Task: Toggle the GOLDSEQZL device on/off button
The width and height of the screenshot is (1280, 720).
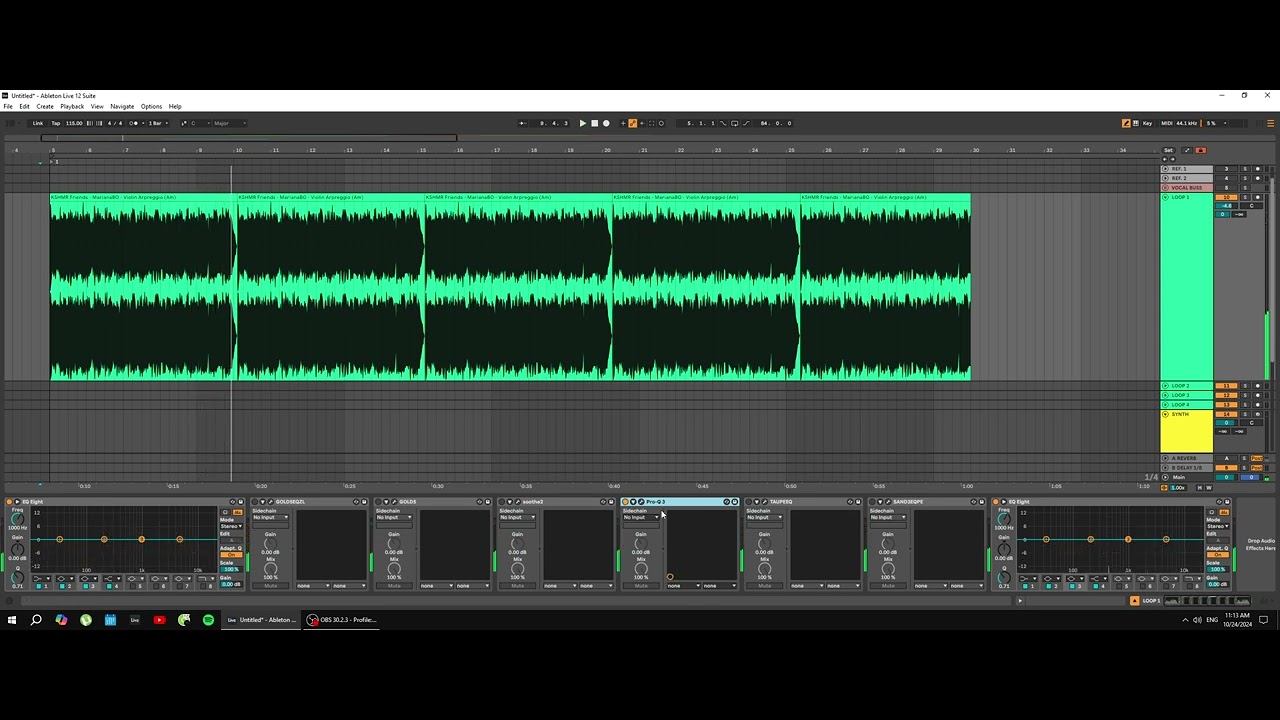Action: [x=255, y=502]
